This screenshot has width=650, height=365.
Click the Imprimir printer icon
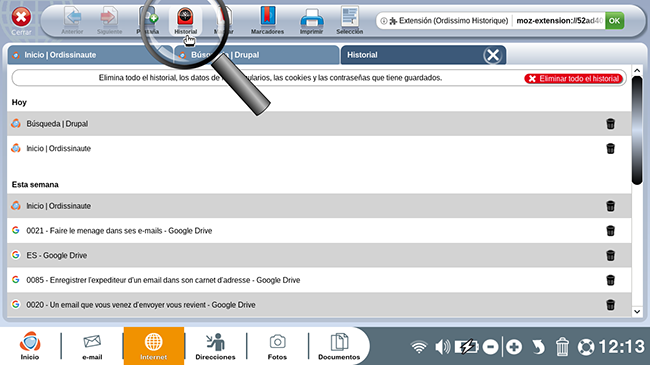[311, 20]
